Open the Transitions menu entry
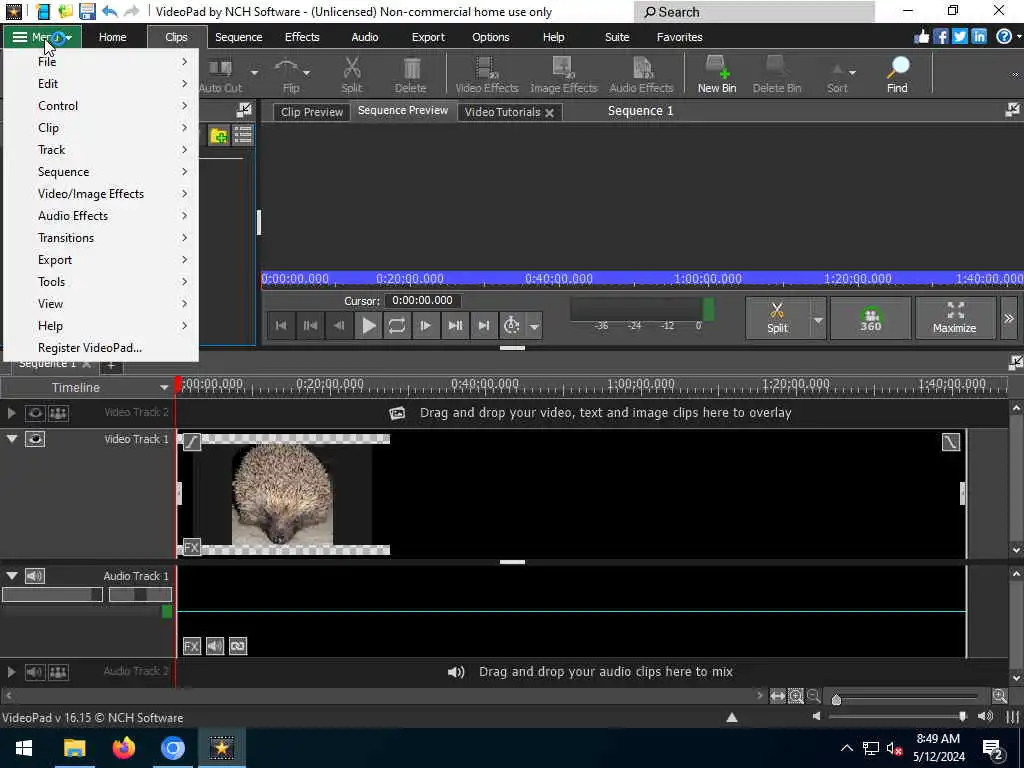This screenshot has height=768, width=1024. (x=101, y=238)
